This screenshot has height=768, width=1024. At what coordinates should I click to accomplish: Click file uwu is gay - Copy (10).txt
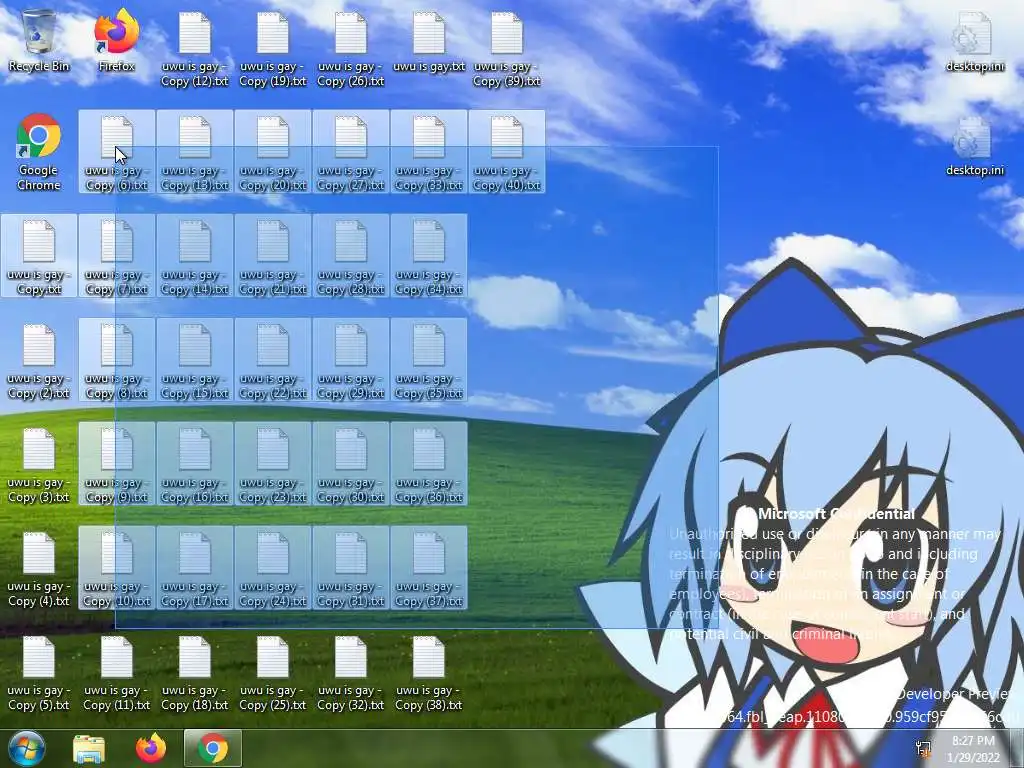coord(117,568)
